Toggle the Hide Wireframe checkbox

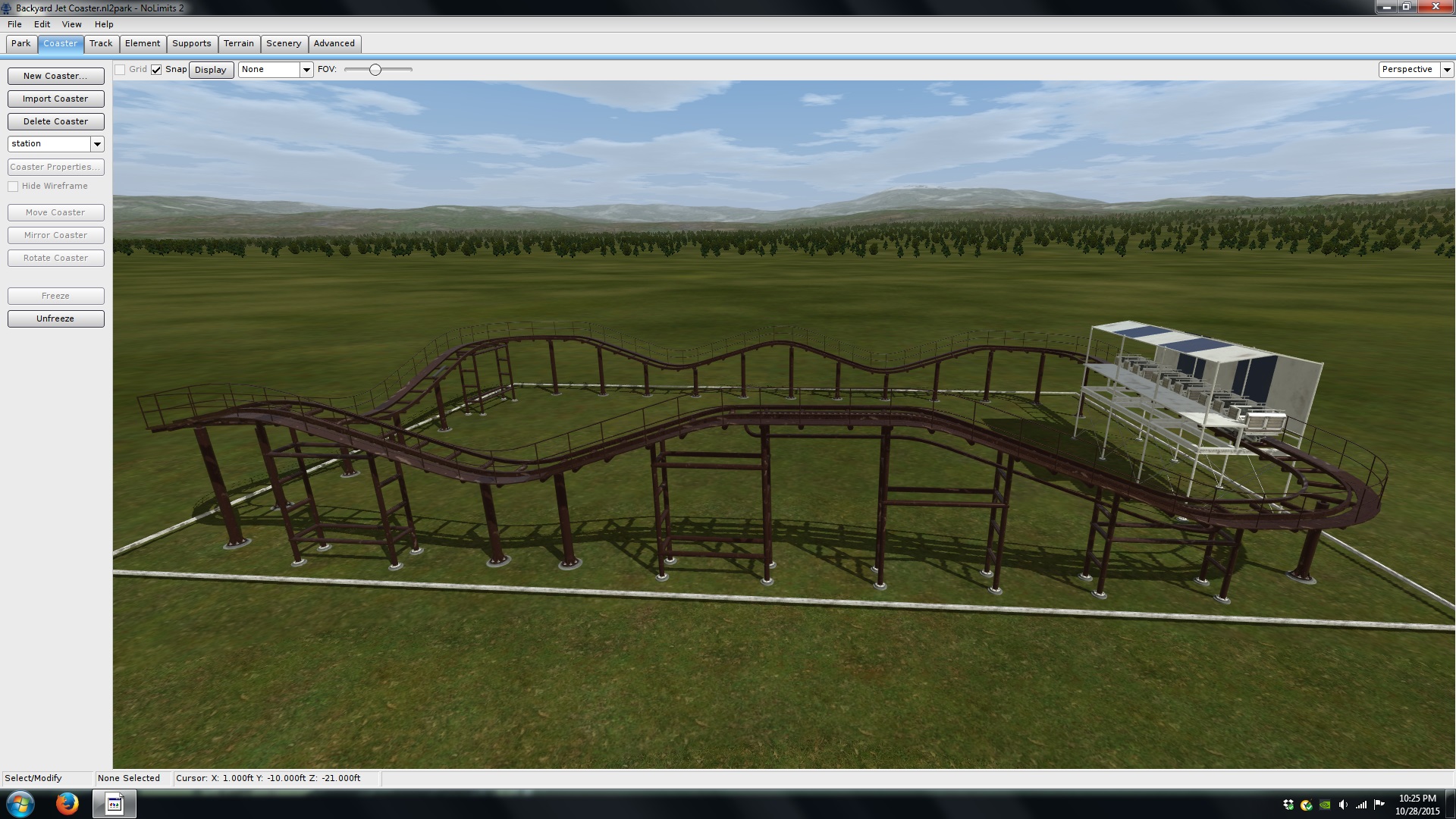point(13,187)
